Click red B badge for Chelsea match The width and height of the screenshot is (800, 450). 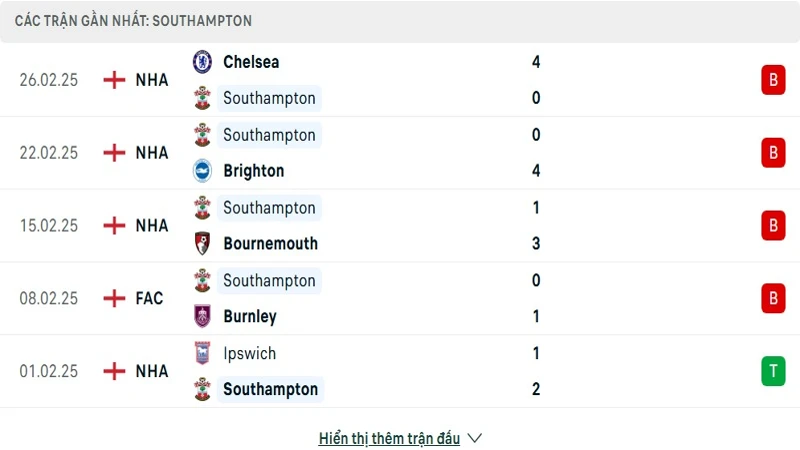tap(772, 80)
